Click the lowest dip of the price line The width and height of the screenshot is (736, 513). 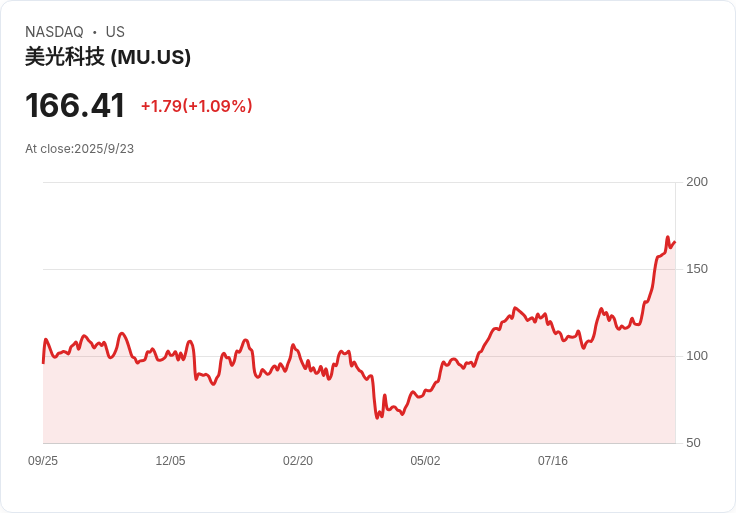pyautogui.click(x=378, y=417)
